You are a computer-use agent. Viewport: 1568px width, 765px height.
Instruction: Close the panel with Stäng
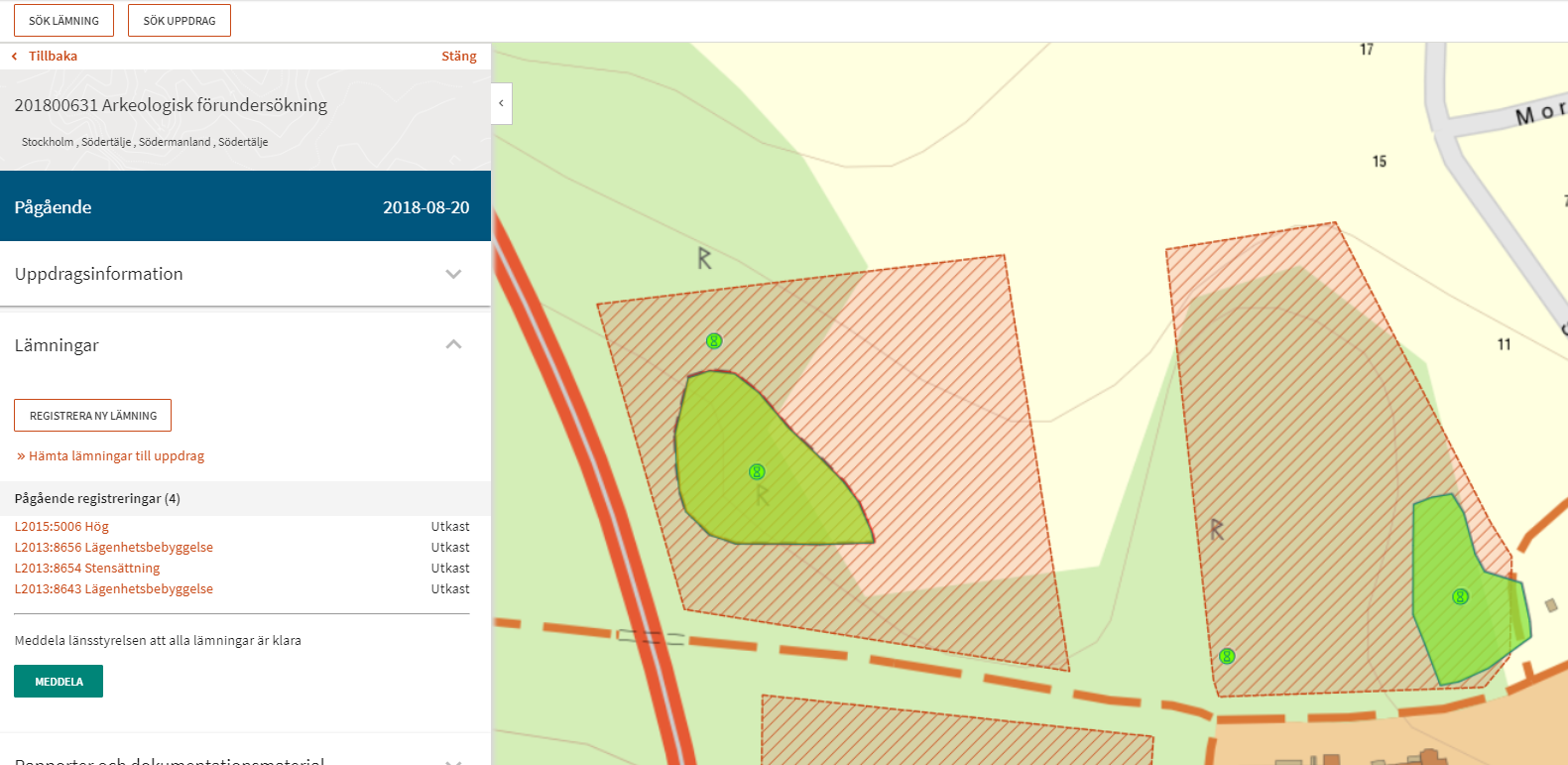pyautogui.click(x=459, y=56)
